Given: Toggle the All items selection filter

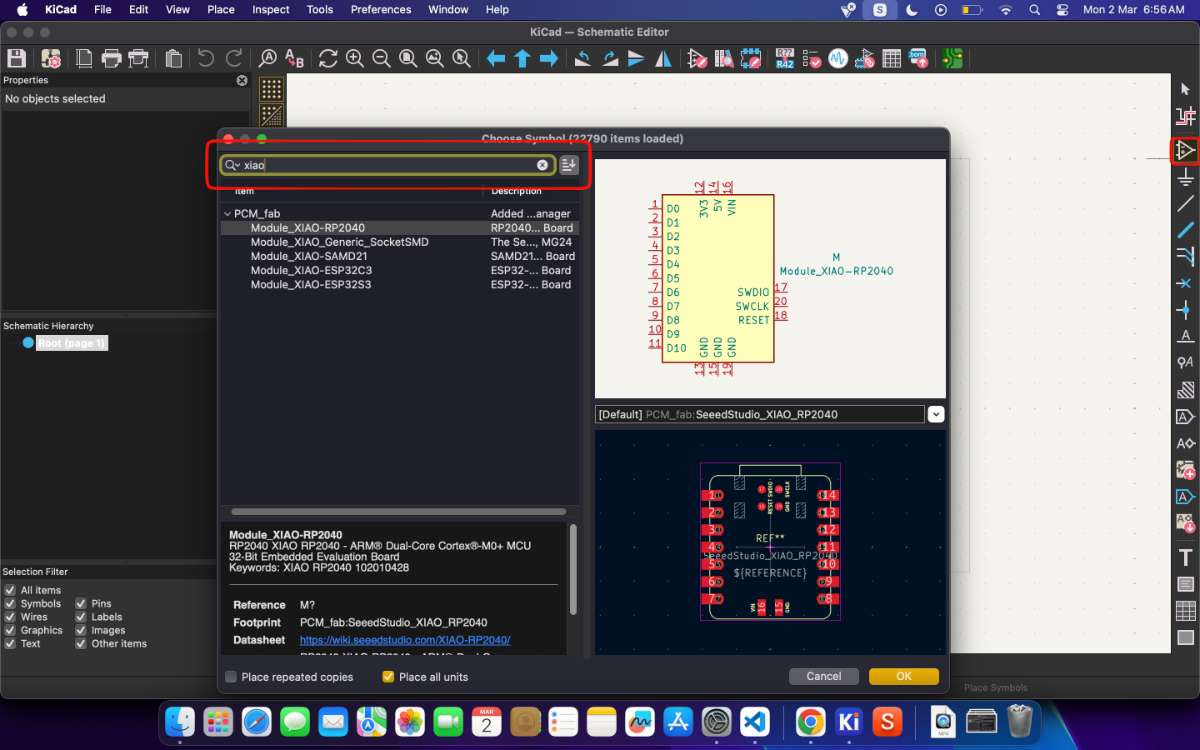Looking at the screenshot, I should click(10, 590).
